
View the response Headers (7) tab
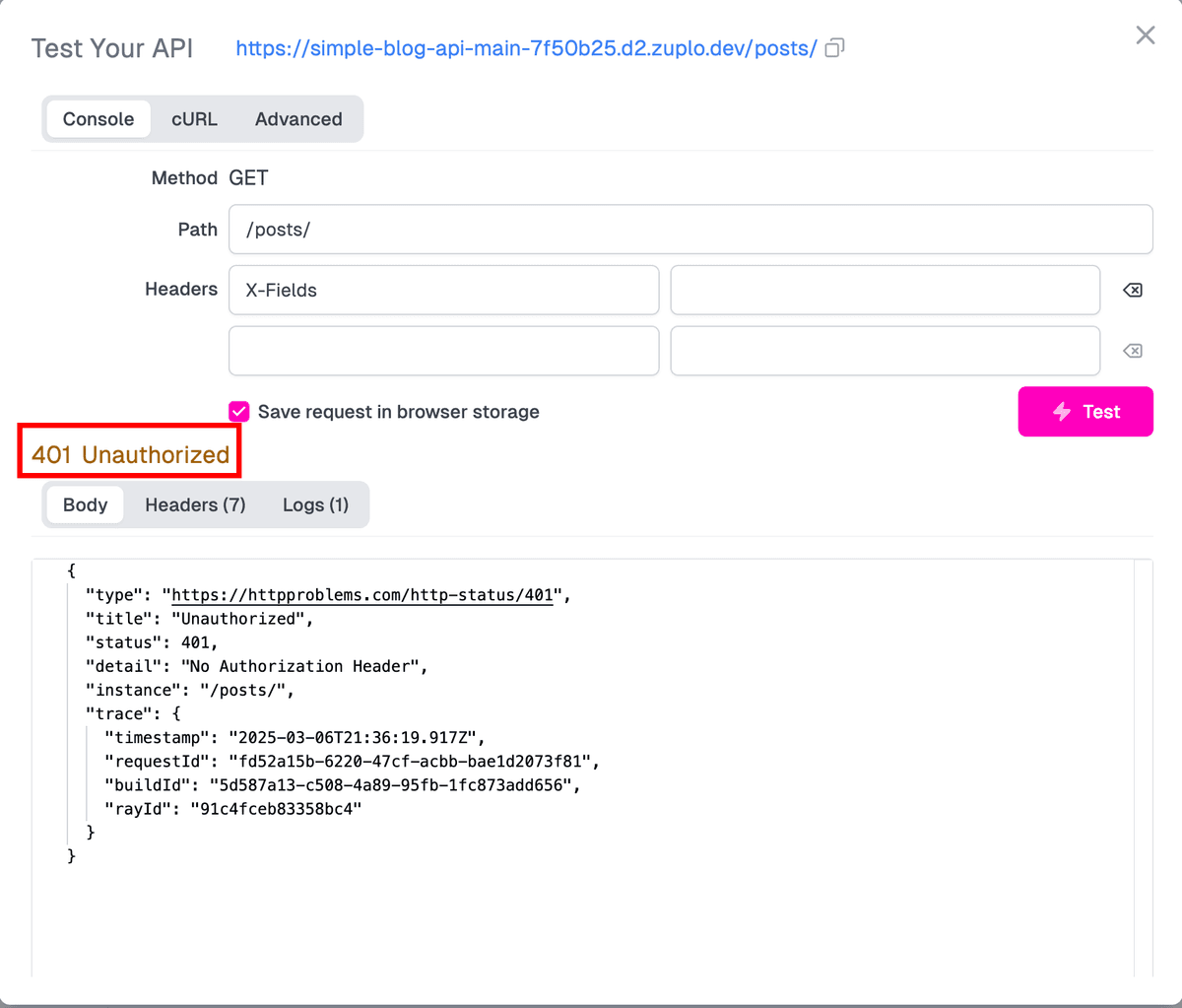tap(195, 504)
